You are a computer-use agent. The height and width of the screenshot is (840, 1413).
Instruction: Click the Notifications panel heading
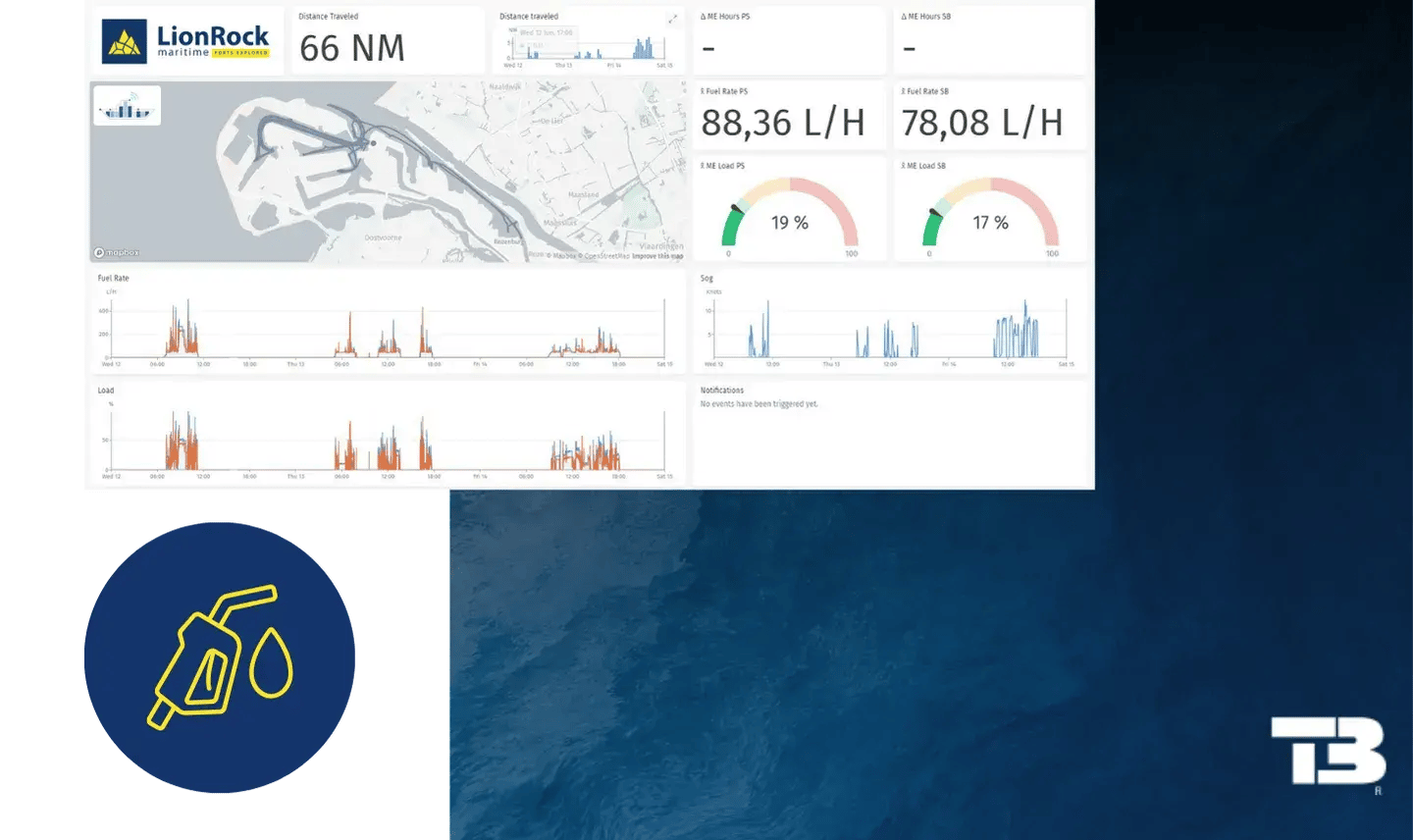pos(722,391)
